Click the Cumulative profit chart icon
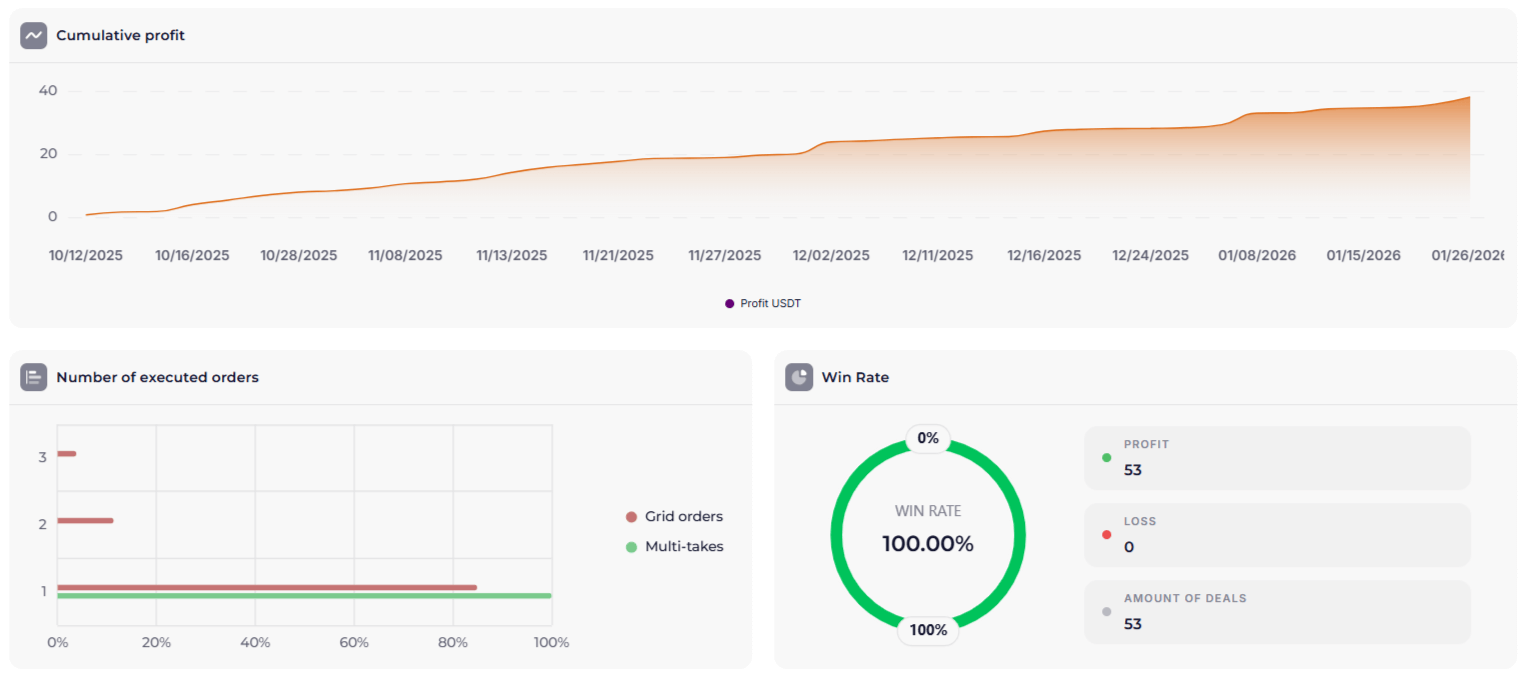 click(x=34, y=34)
